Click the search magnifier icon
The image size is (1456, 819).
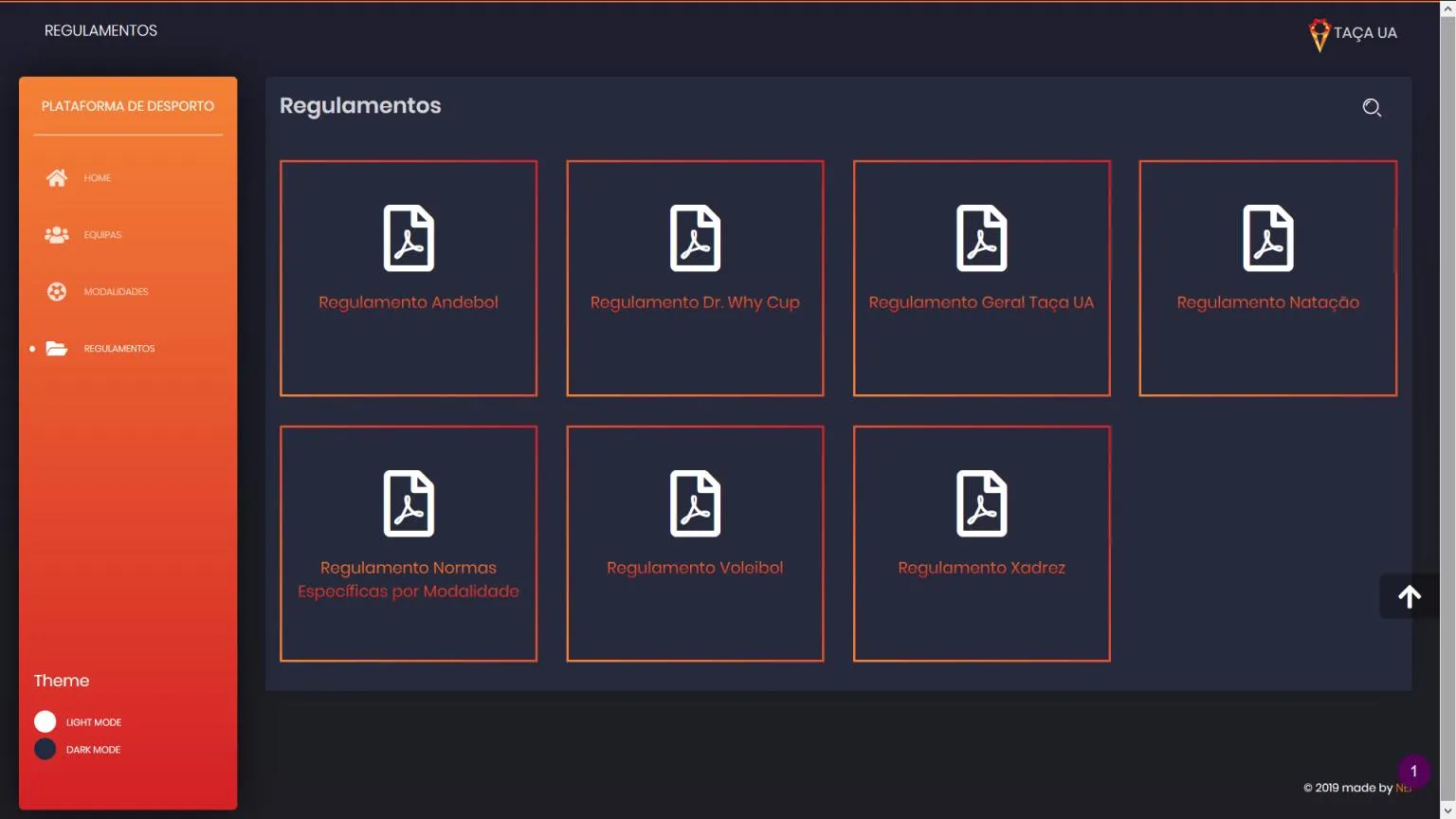pos(1372,108)
